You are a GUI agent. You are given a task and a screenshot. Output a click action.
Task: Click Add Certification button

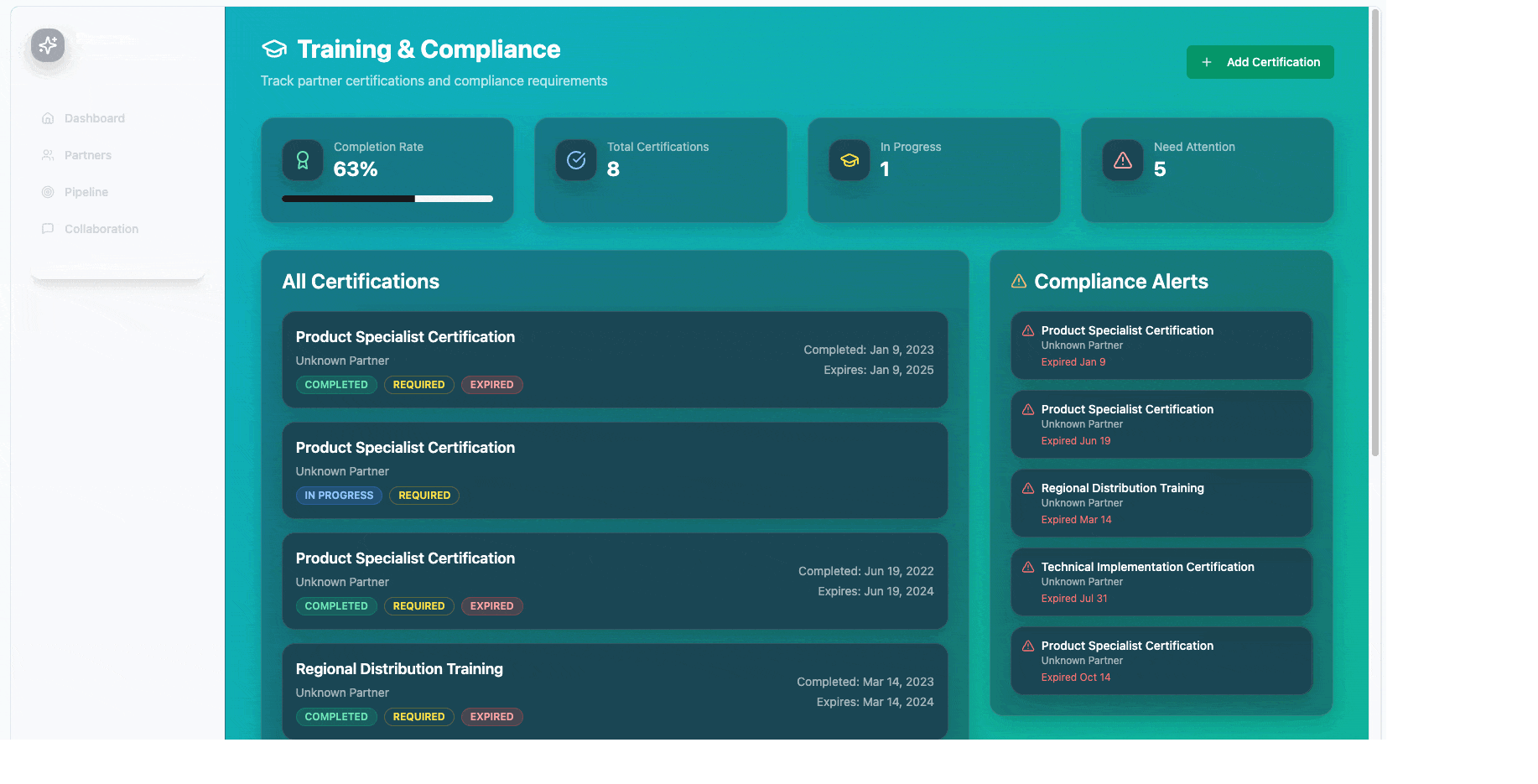coord(1260,62)
